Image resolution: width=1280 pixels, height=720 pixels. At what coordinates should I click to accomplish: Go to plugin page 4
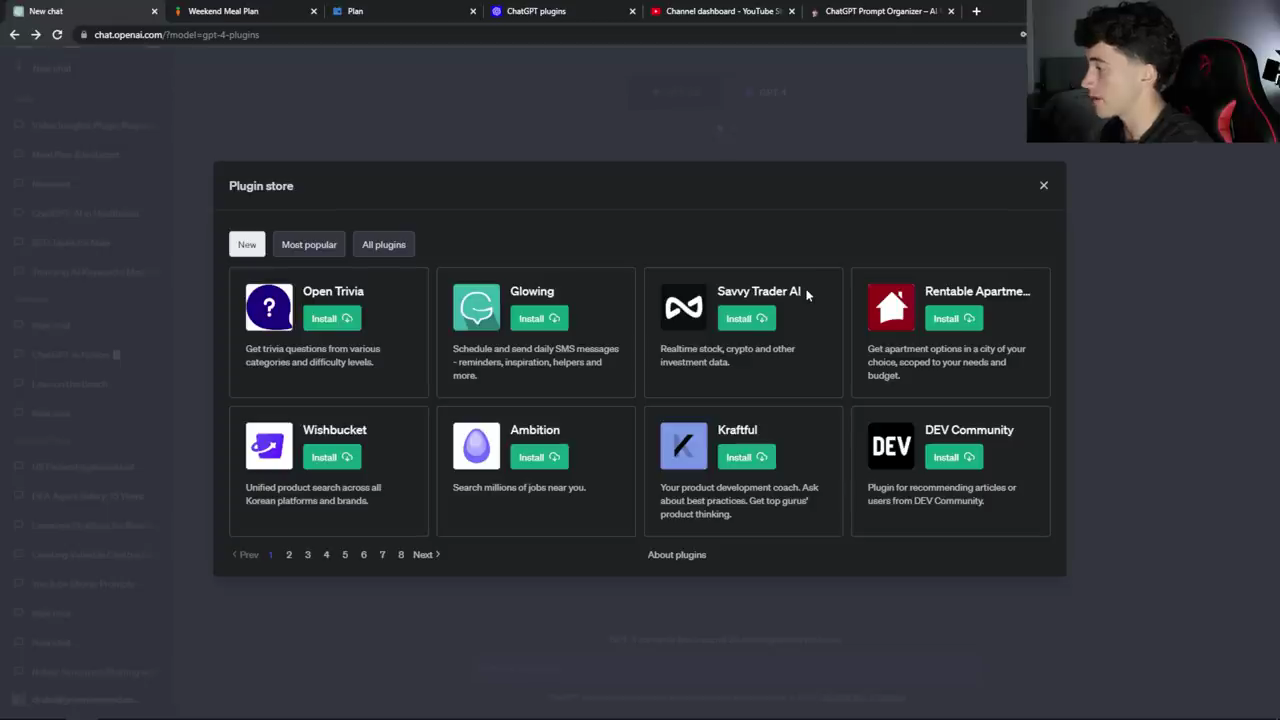tap(326, 555)
